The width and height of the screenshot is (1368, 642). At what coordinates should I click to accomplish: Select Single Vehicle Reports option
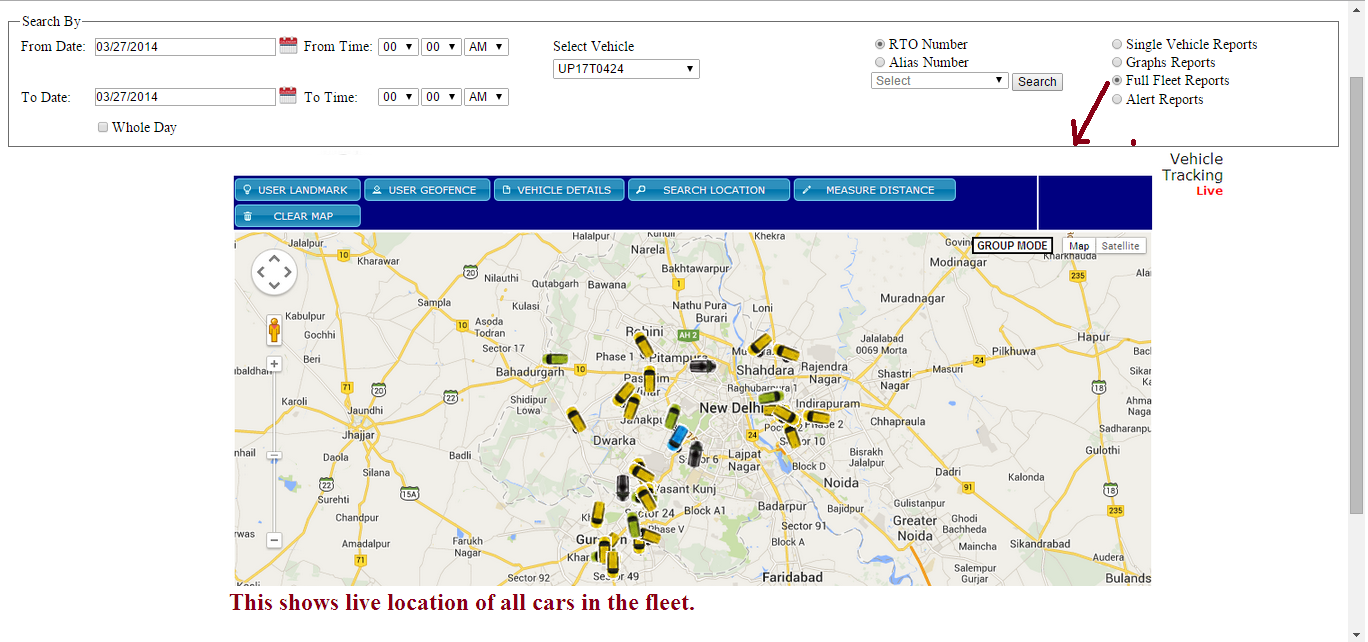coord(1117,44)
